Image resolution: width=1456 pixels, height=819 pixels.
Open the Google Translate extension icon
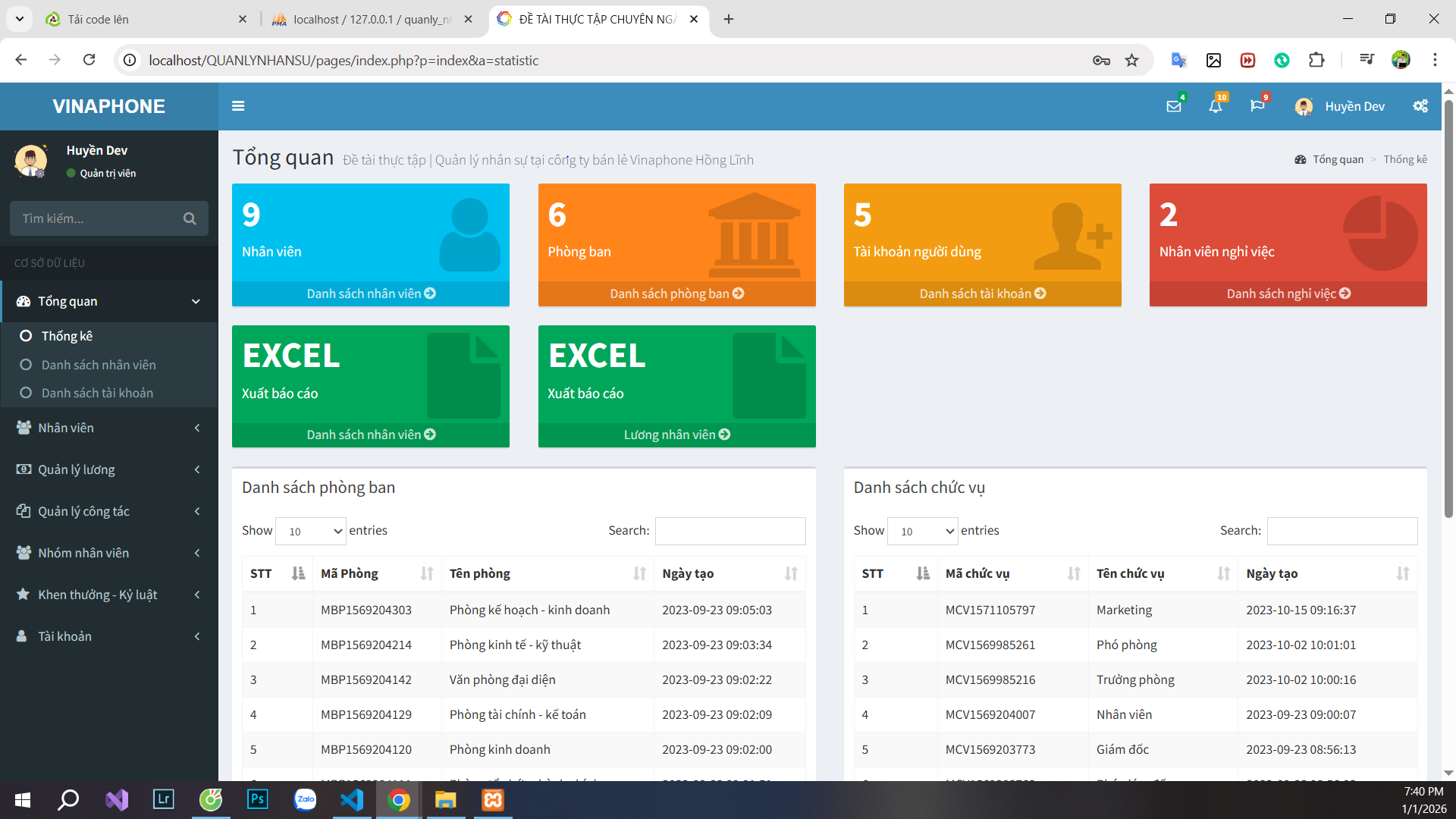click(1178, 61)
